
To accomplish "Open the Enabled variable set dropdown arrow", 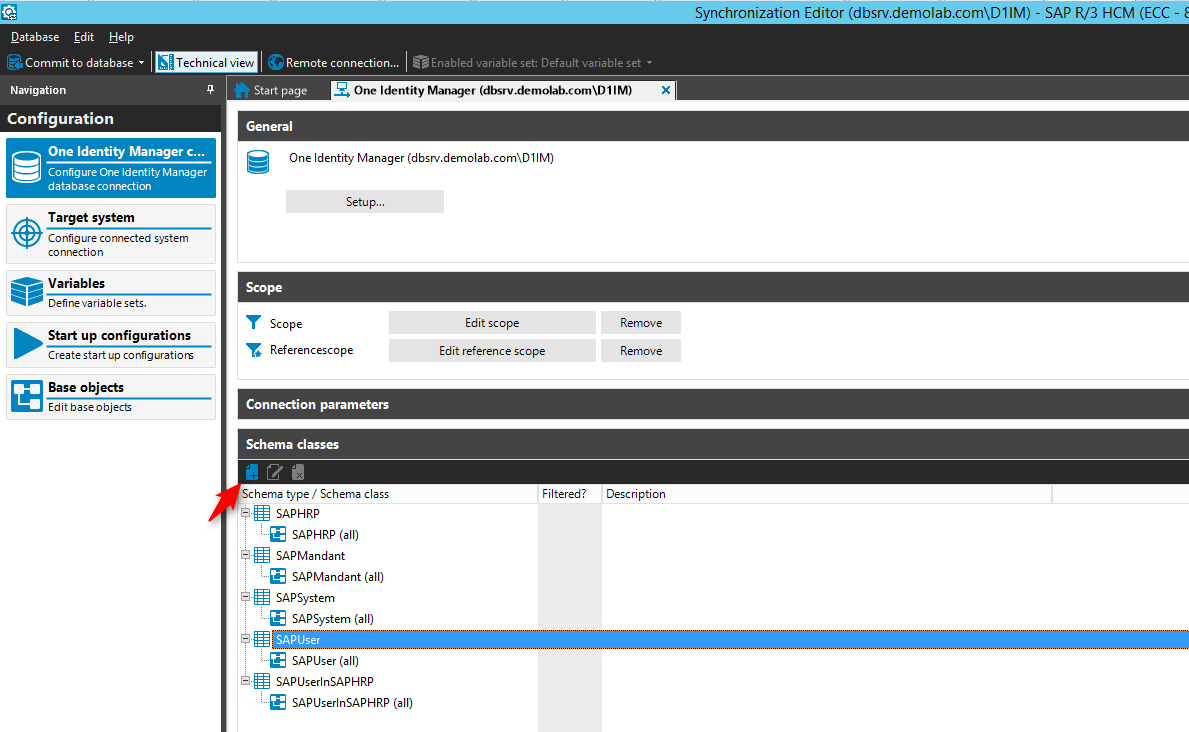I will (649, 63).
